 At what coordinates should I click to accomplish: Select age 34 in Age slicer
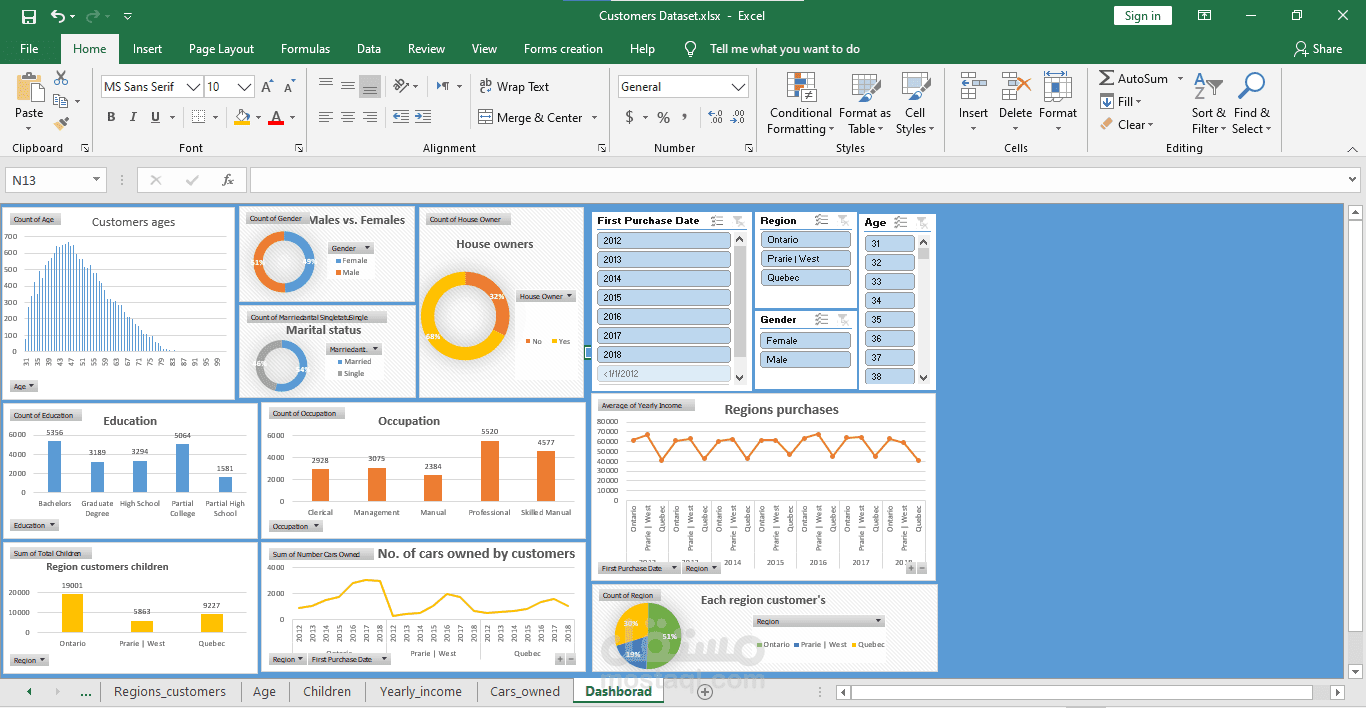pos(890,300)
